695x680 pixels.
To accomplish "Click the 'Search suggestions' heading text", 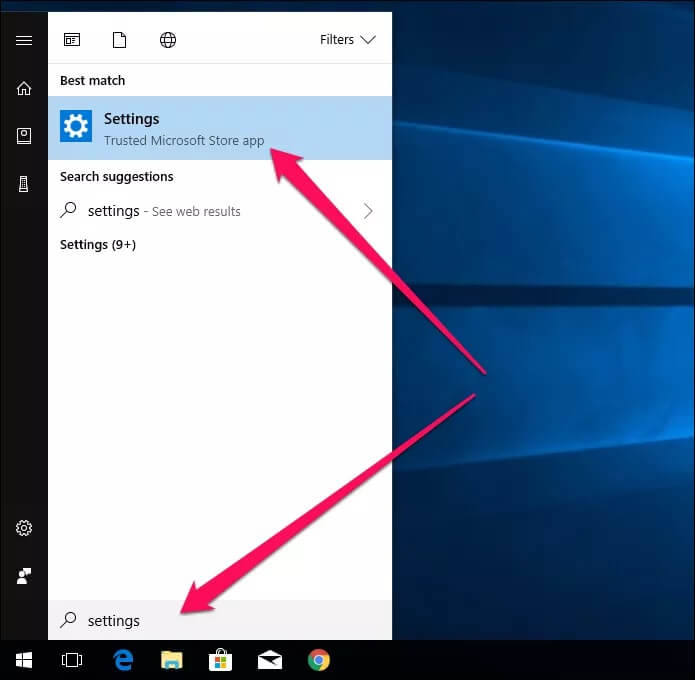I will coord(117,176).
